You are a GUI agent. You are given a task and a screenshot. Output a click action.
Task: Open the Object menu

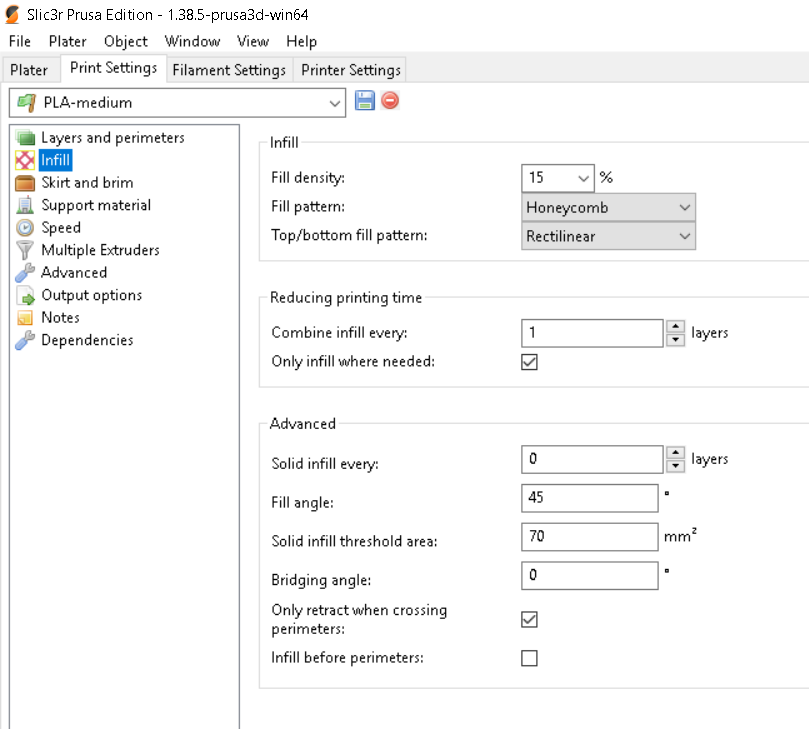(x=126, y=41)
